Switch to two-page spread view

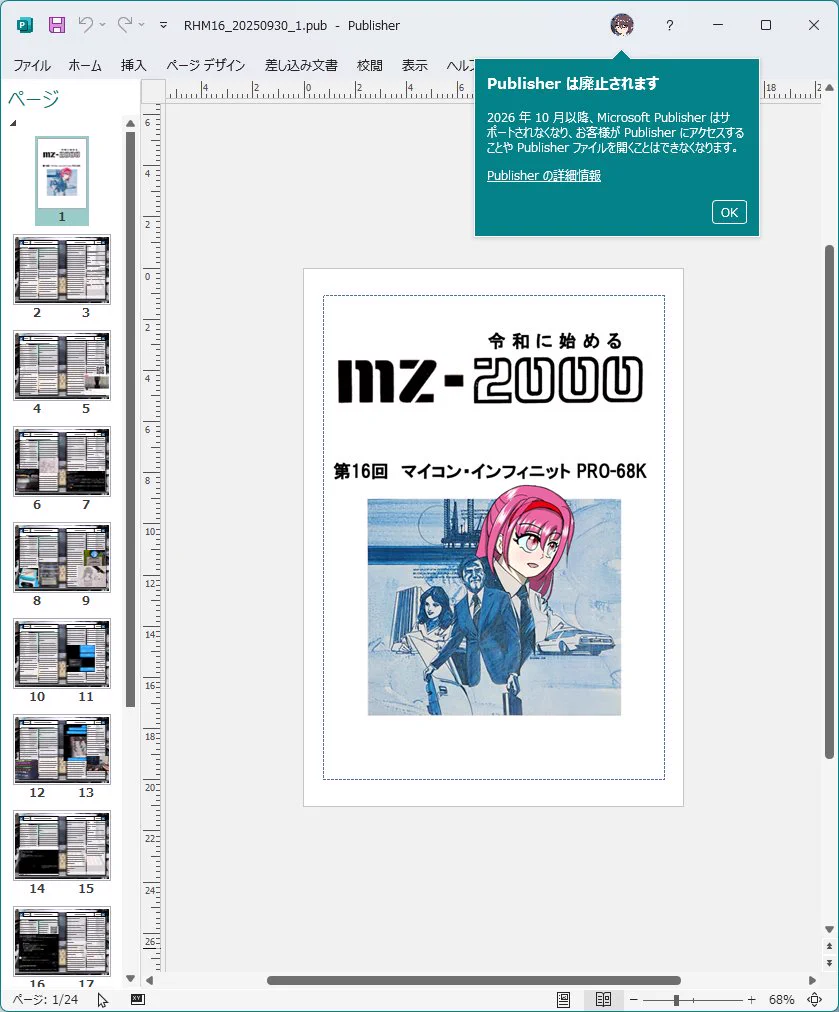603,999
